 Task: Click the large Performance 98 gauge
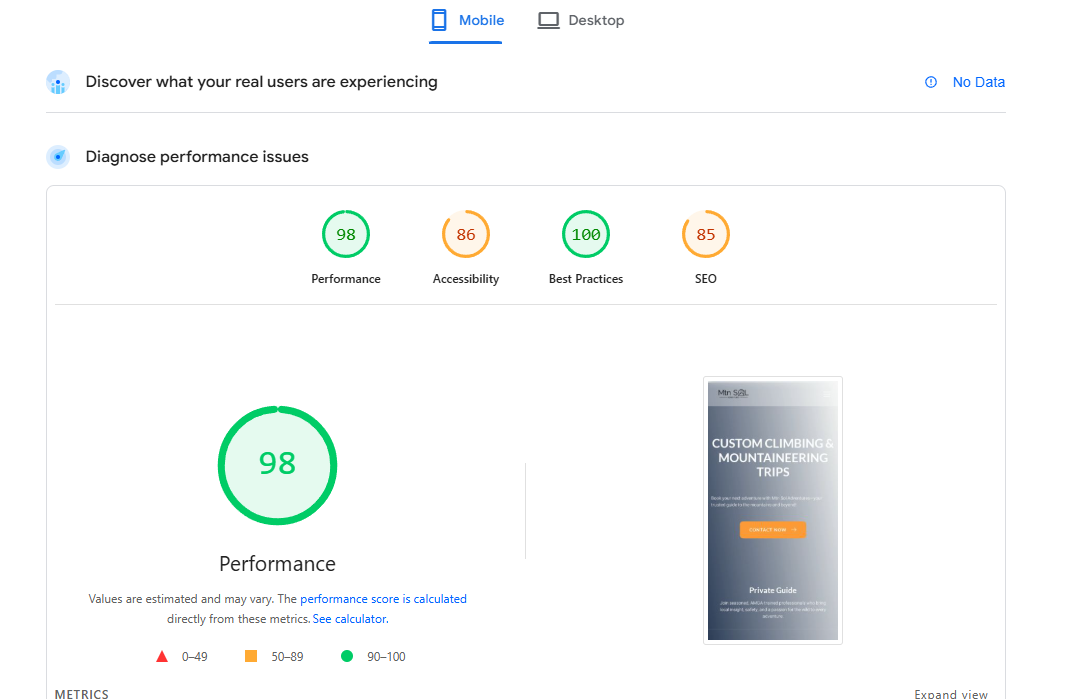pos(277,465)
